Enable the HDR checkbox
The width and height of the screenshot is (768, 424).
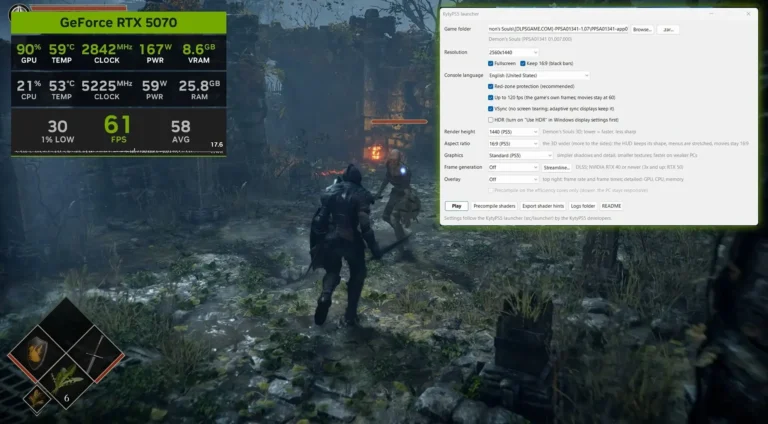coord(490,120)
